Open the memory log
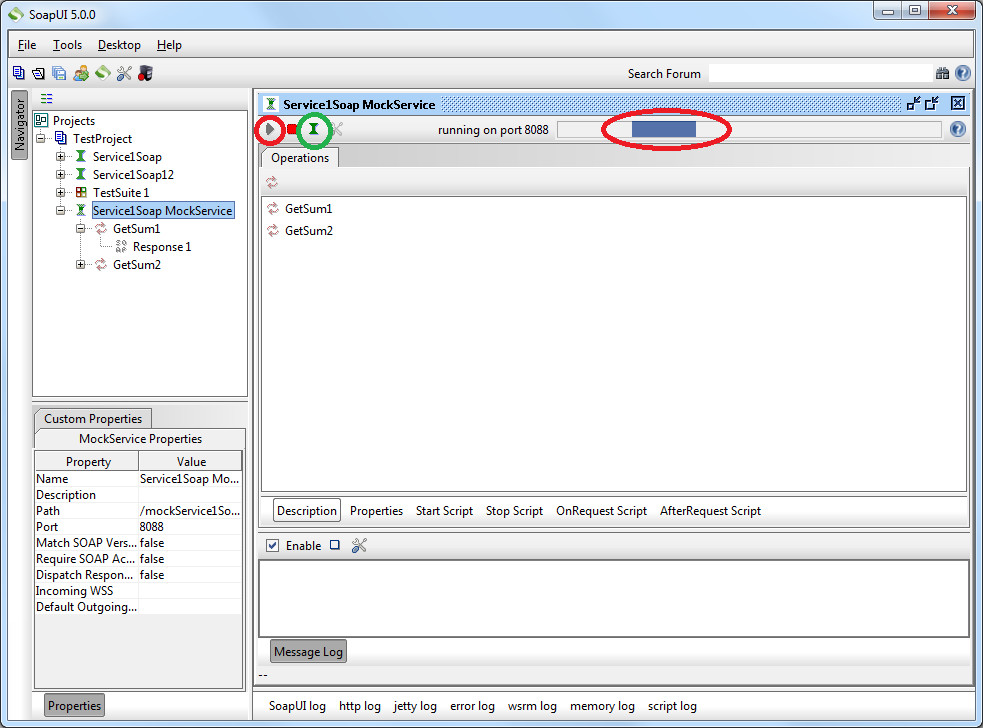The width and height of the screenshot is (983, 728). coord(602,705)
